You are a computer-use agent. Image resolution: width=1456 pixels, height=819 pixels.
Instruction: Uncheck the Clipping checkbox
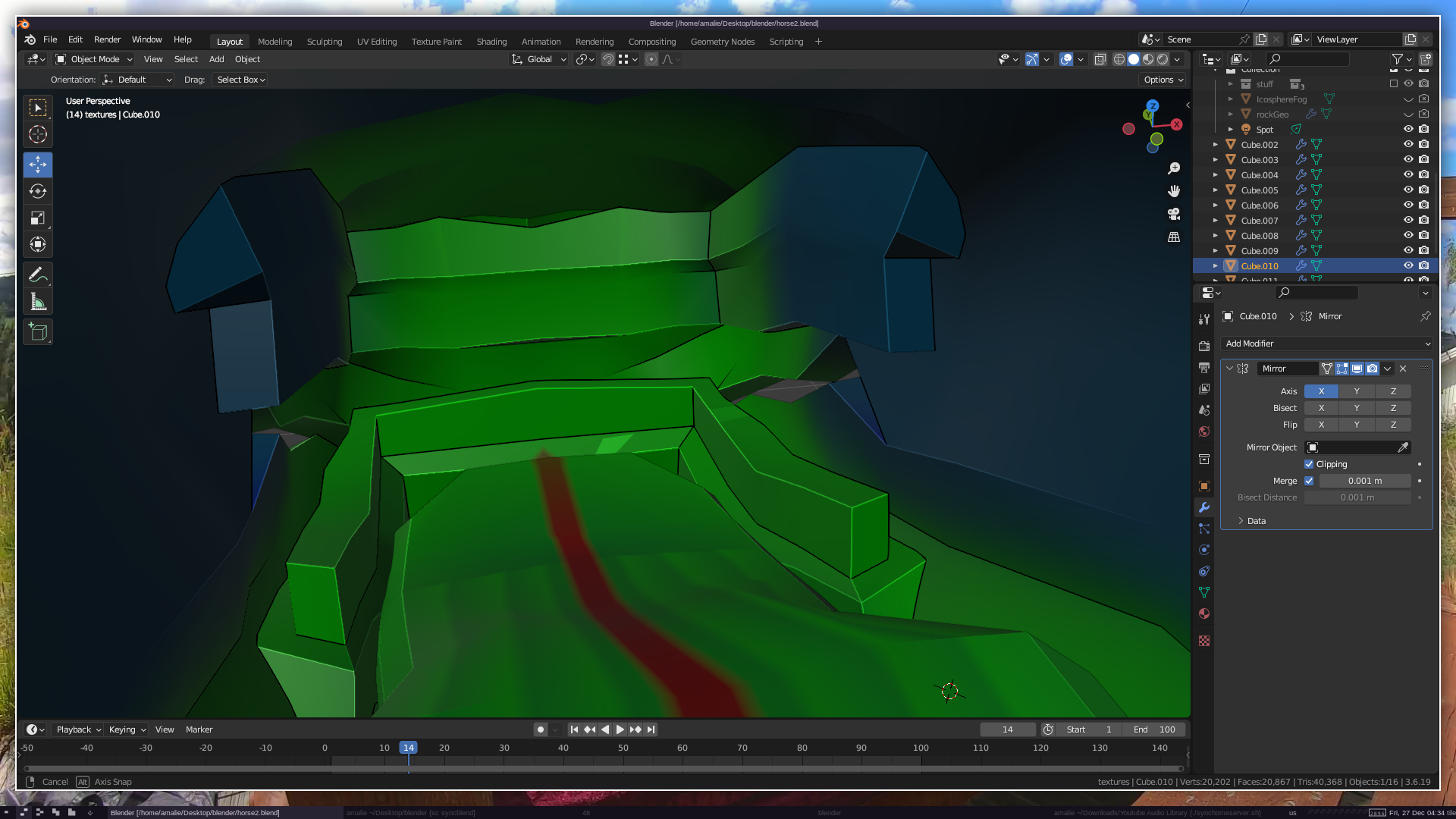coord(1309,464)
